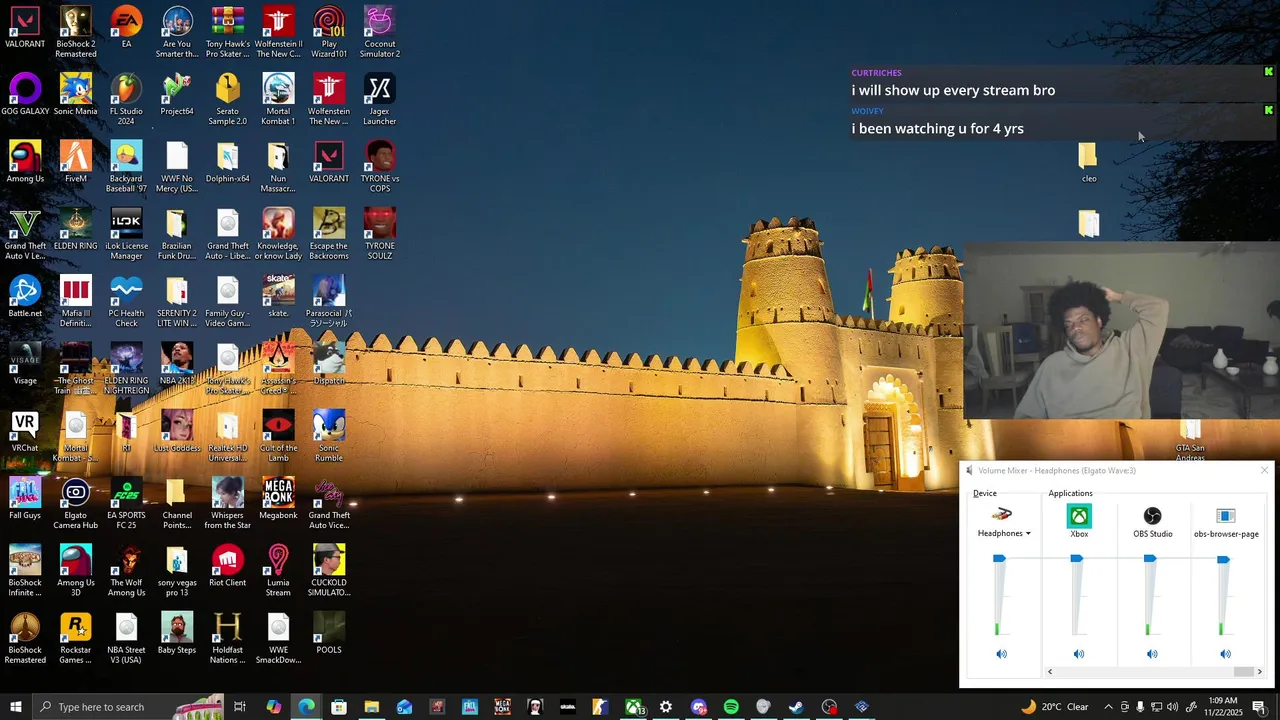This screenshot has width=1280, height=720.
Task: Click the Headphones volume slider handle
Action: pos(999,559)
